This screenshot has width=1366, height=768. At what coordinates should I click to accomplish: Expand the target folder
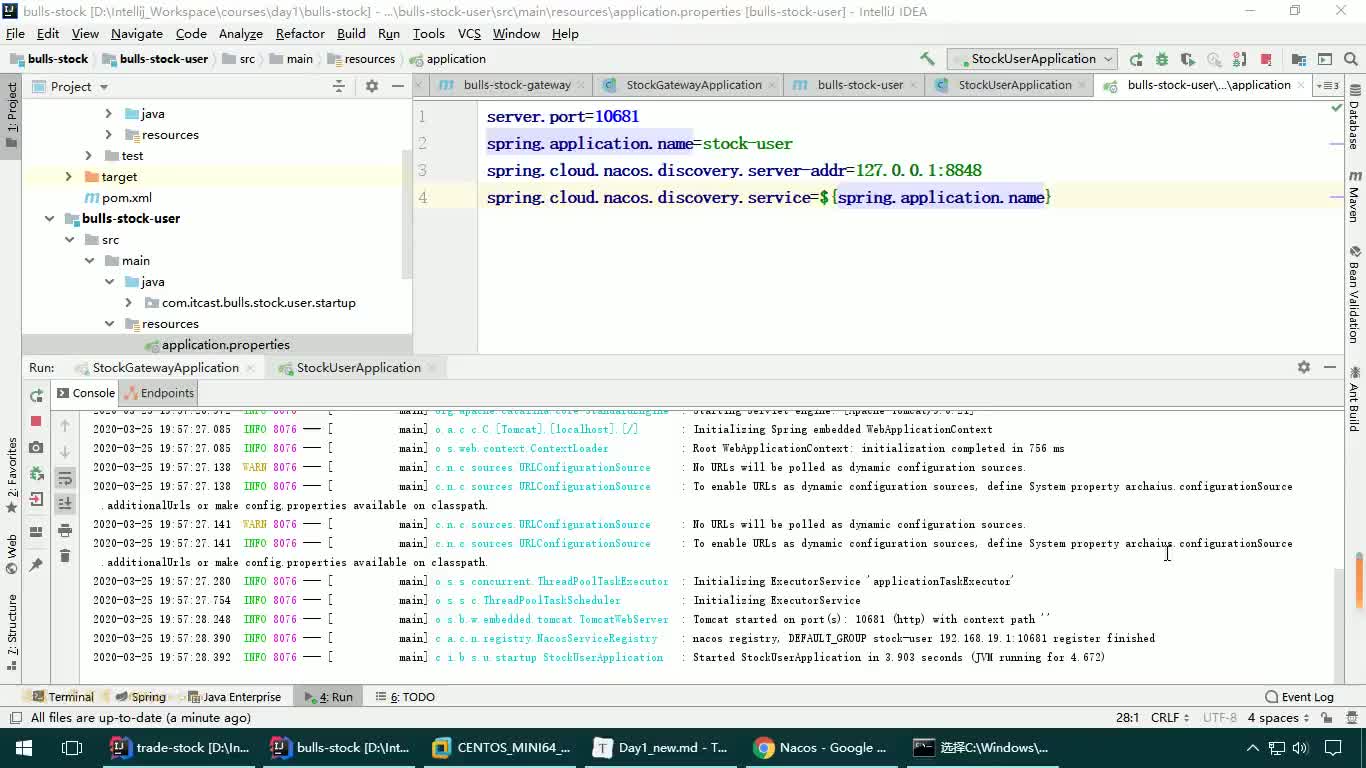click(x=68, y=176)
